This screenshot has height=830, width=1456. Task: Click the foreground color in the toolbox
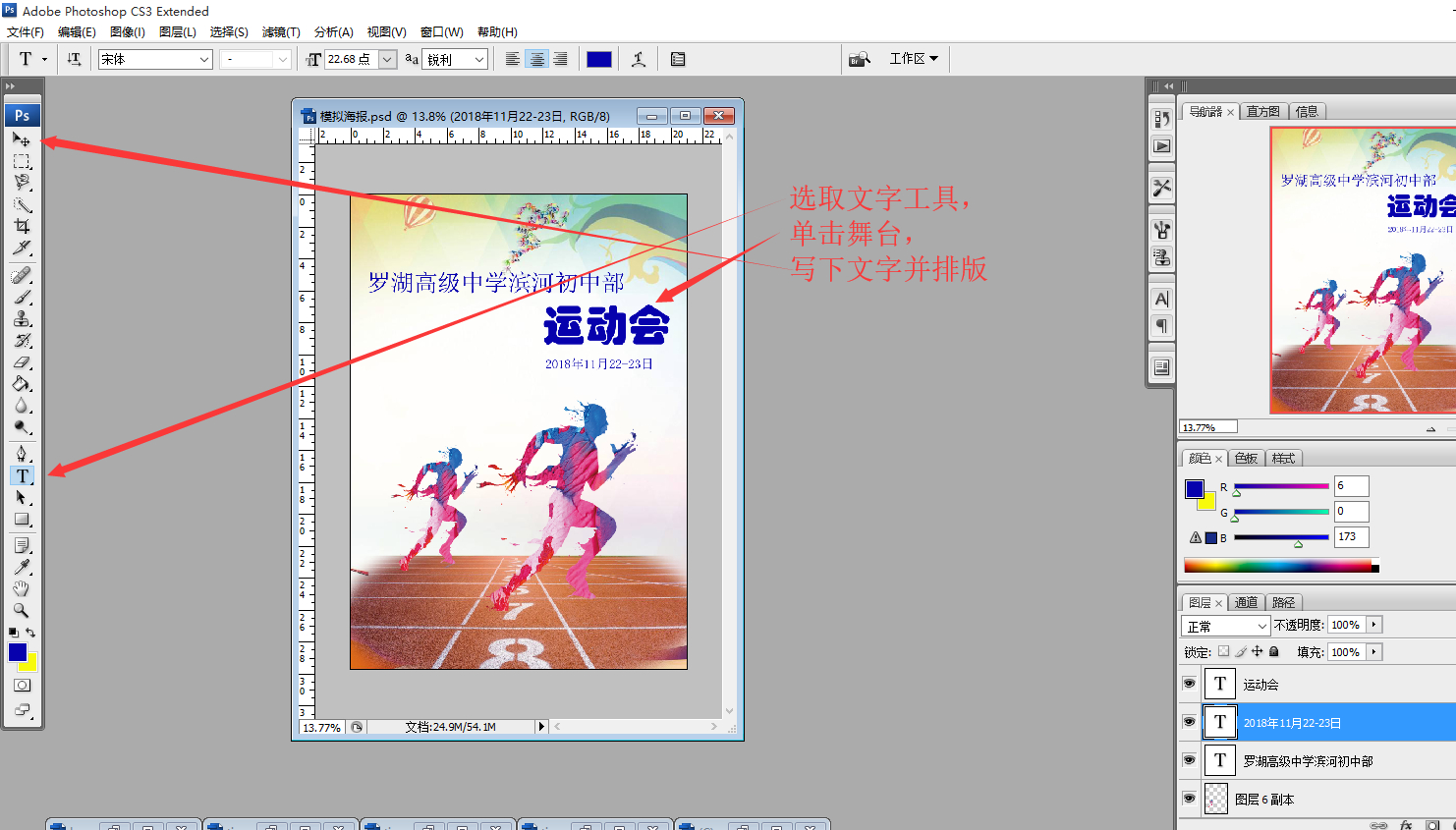[x=17, y=652]
